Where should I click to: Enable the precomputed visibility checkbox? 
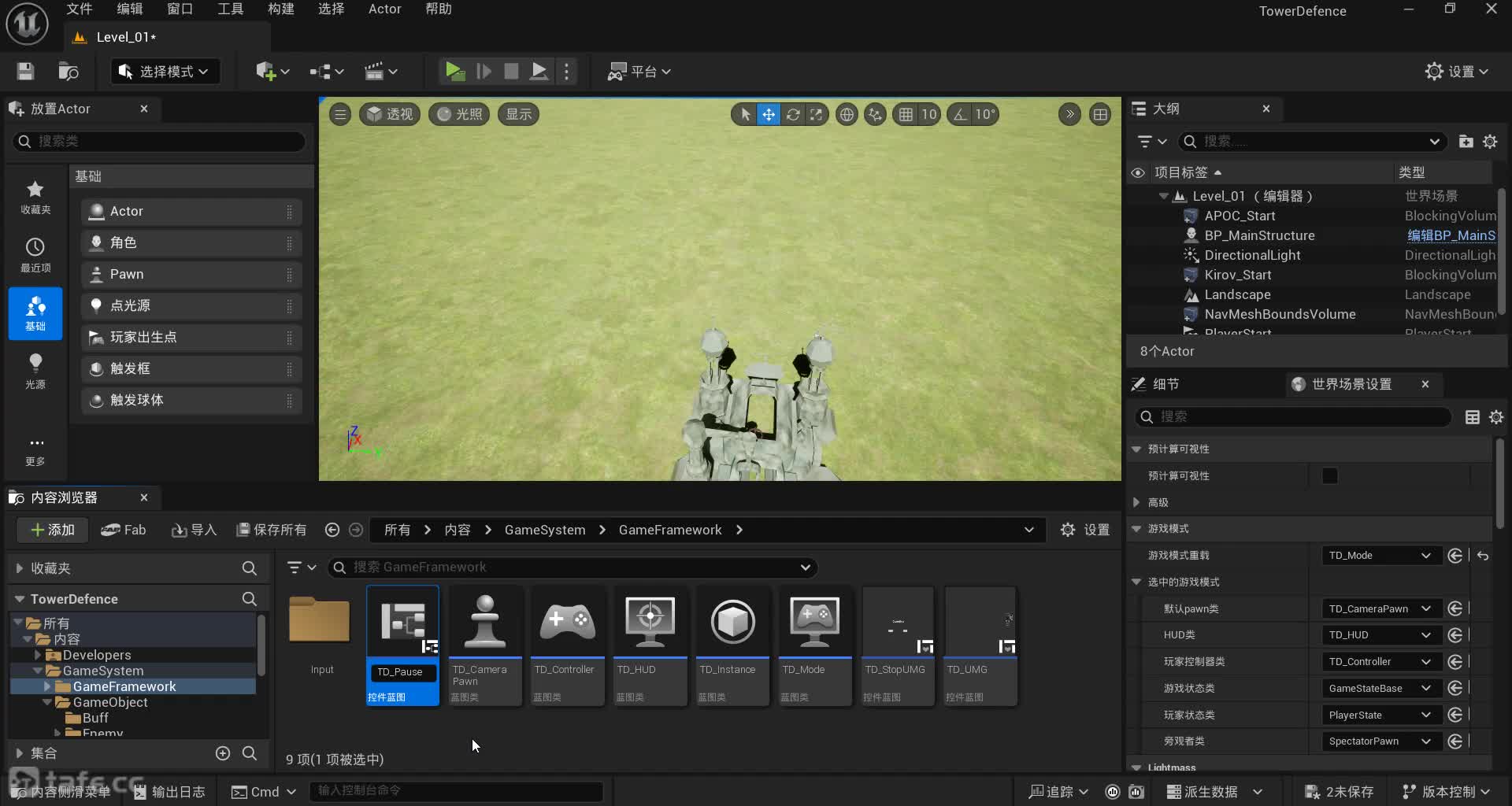[1329, 476]
